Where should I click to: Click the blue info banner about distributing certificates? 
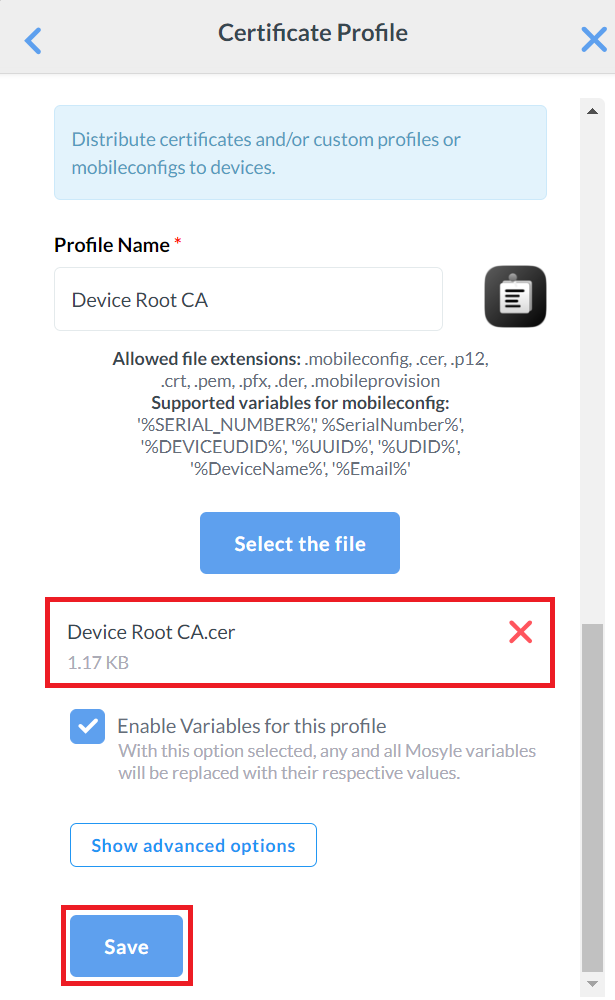[x=300, y=153]
